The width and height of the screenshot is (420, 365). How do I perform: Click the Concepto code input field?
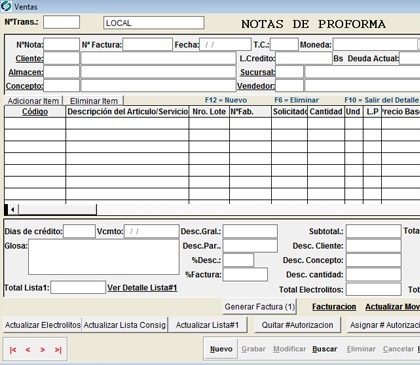click(x=62, y=86)
